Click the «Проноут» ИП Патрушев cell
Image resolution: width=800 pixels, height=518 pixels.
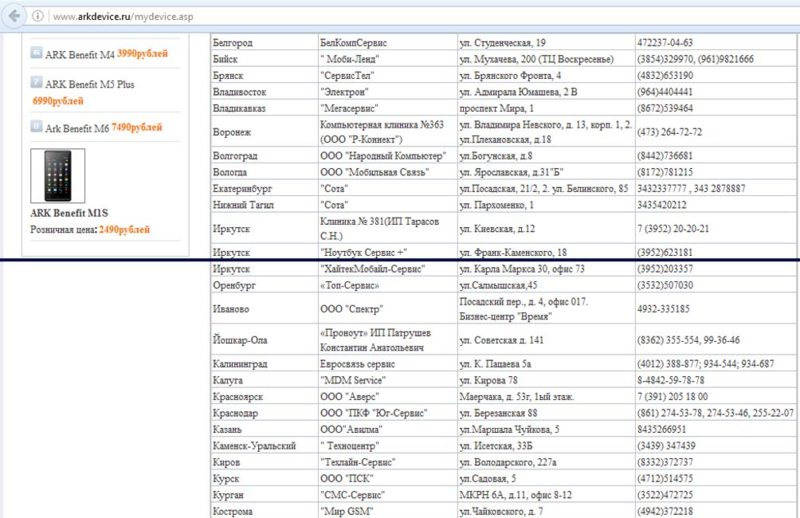point(388,340)
